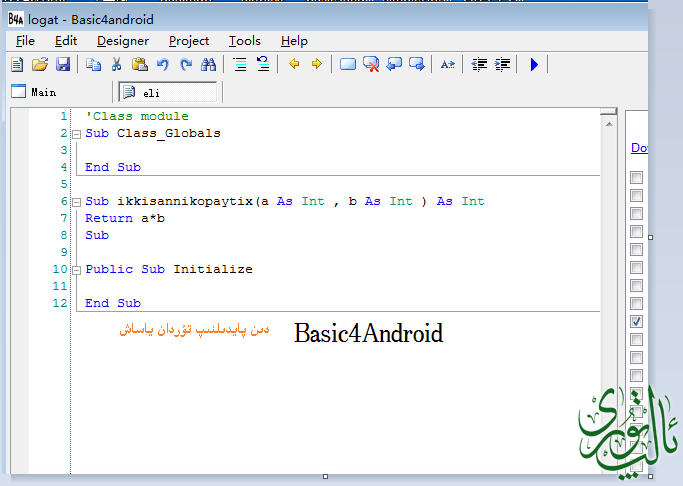Uncomment the selected block of code
The width and height of the screenshot is (683, 486).
point(263,64)
